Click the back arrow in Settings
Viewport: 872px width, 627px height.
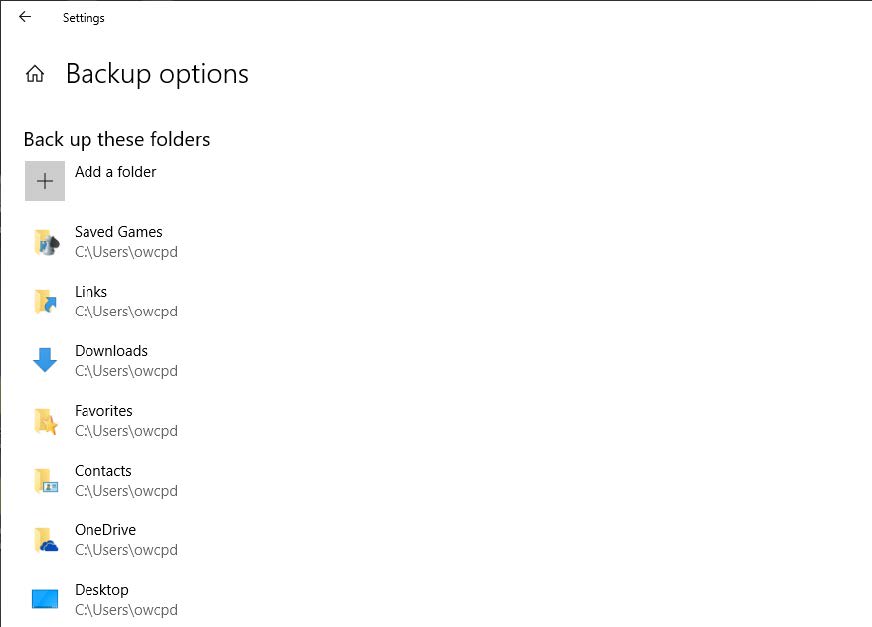click(x=25, y=17)
